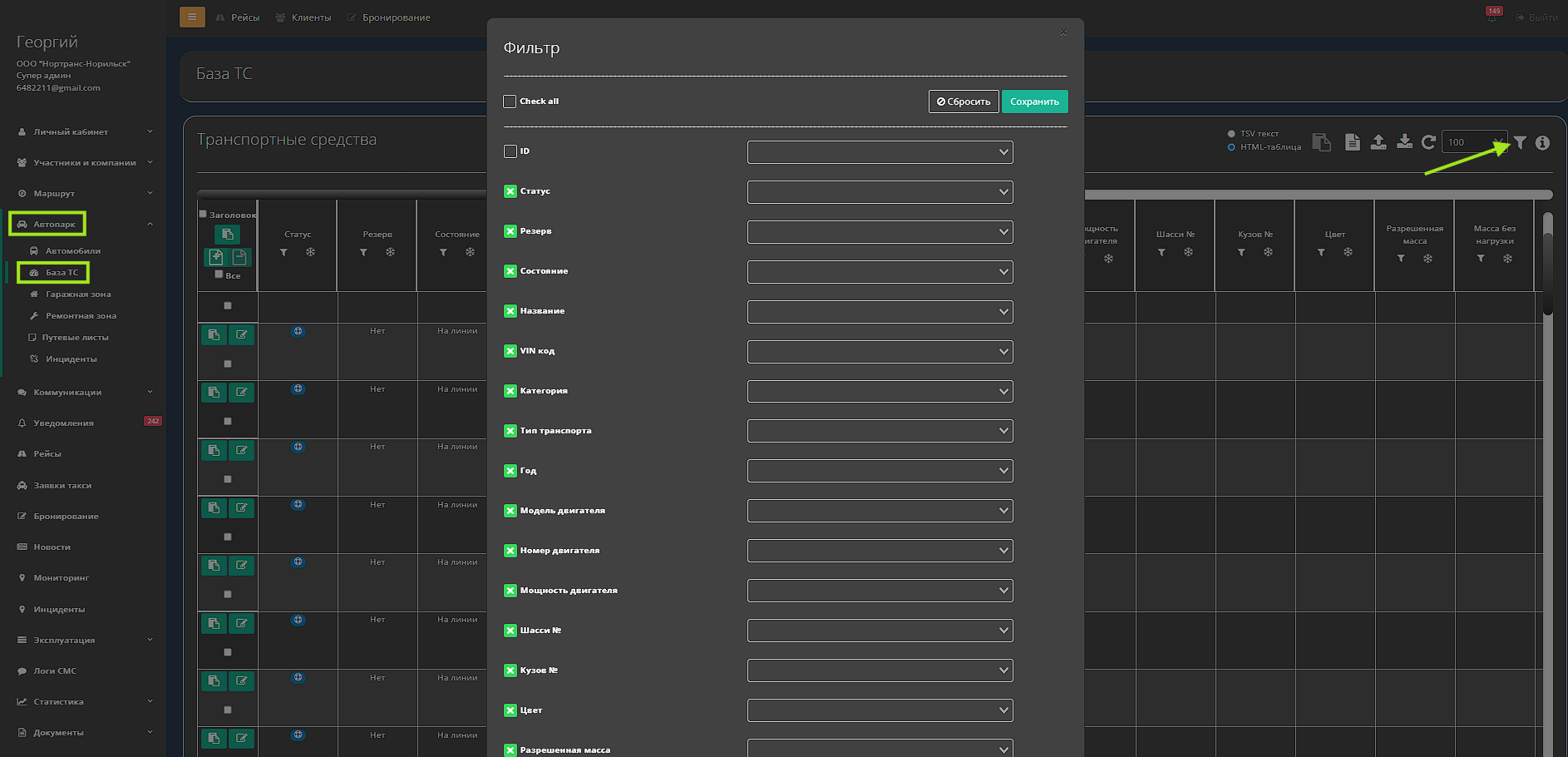Enable the Check all checkbox
The image size is (1568, 757).
[510, 101]
